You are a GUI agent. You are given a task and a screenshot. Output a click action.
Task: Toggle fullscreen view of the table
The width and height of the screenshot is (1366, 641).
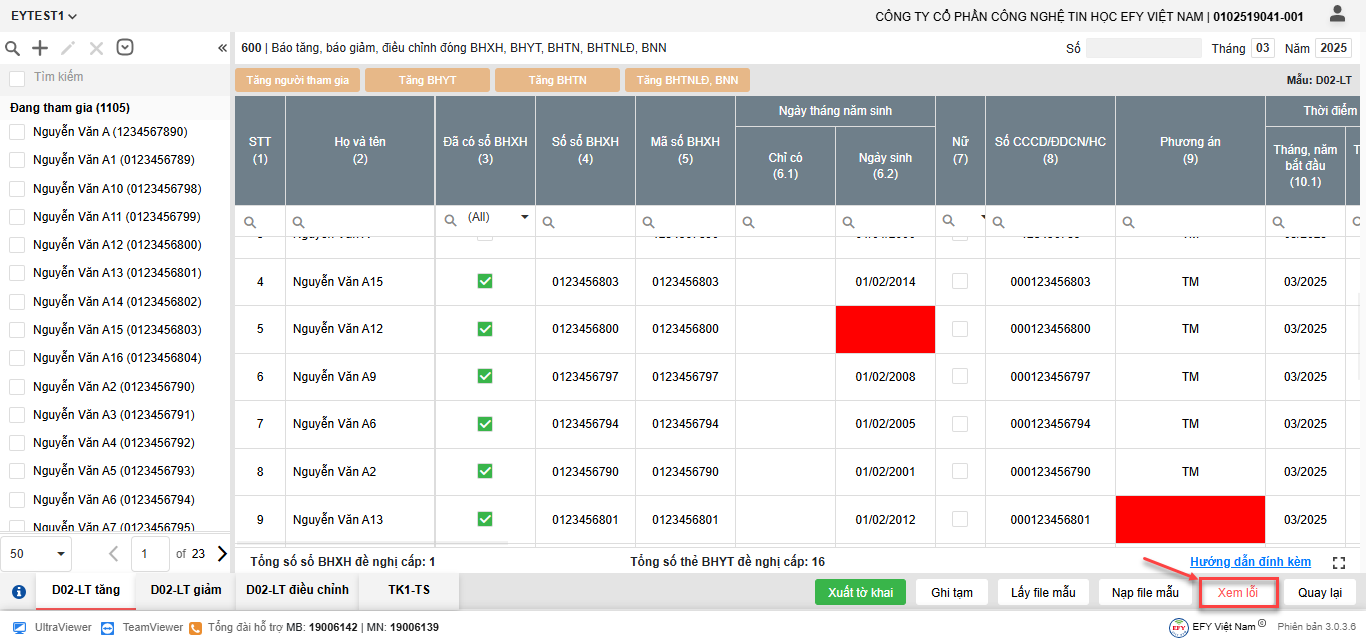1340,563
